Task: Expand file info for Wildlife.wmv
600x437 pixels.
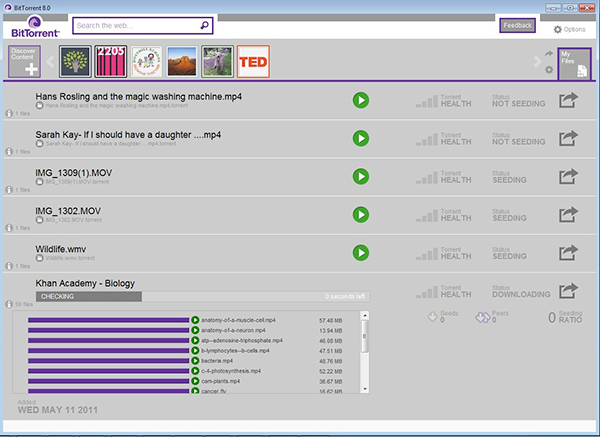Action: point(9,266)
